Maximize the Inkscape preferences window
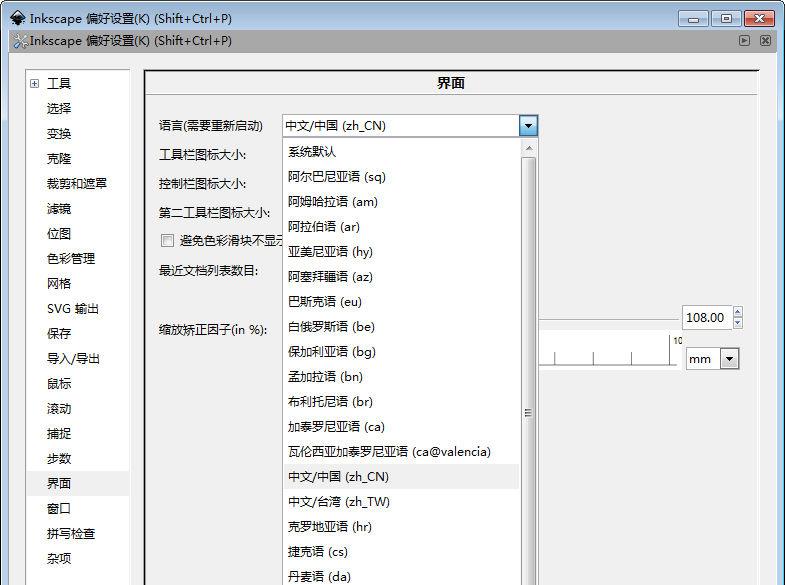The width and height of the screenshot is (785, 585). point(726,19)
